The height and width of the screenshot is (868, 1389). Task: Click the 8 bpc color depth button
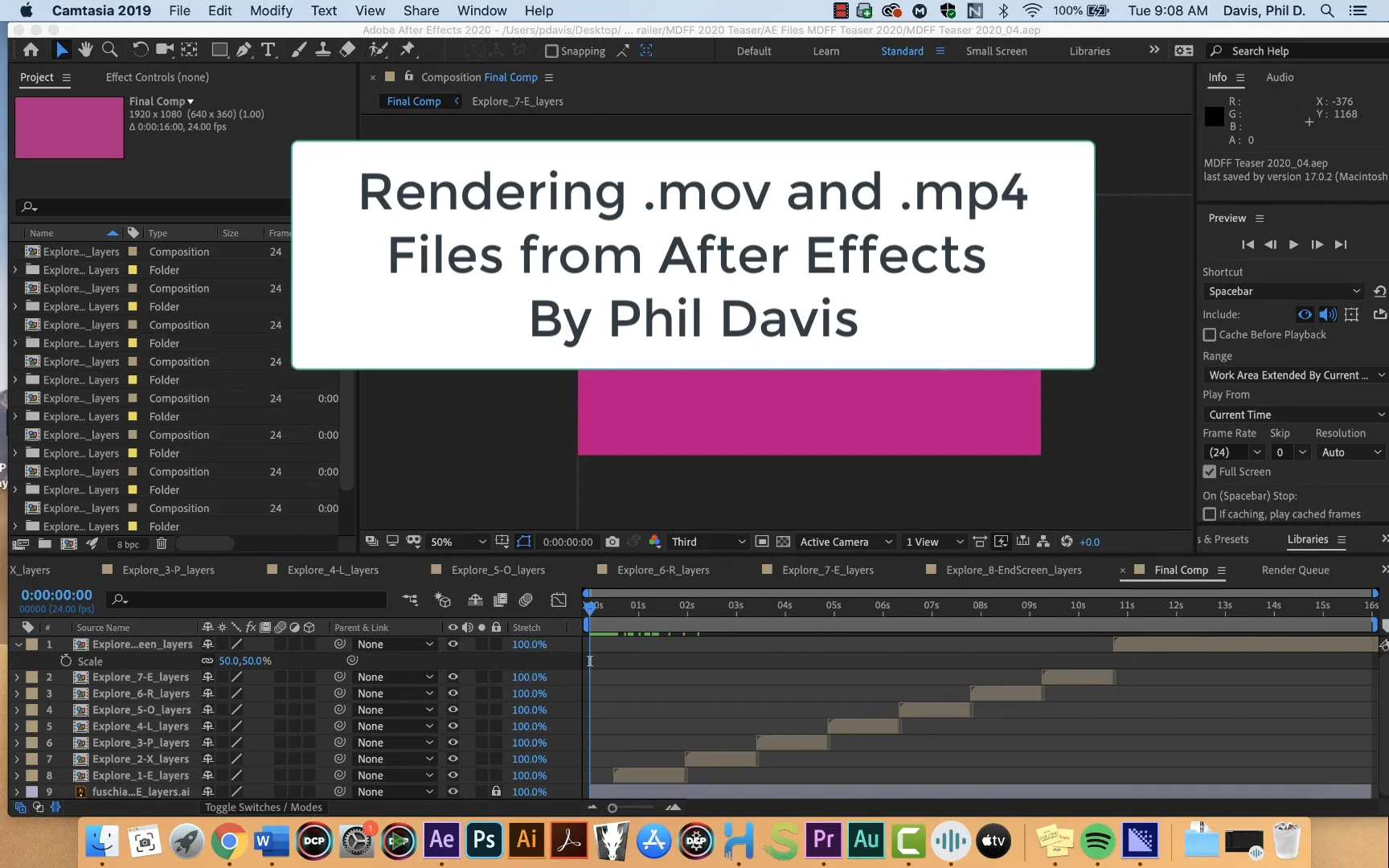click(x=128, y=544)
